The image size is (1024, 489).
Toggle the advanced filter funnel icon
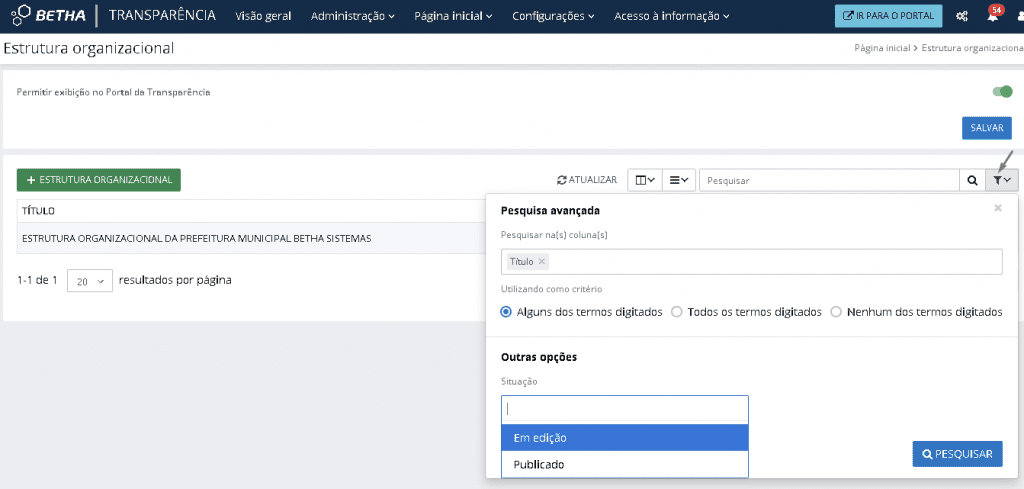(1001, 180)
